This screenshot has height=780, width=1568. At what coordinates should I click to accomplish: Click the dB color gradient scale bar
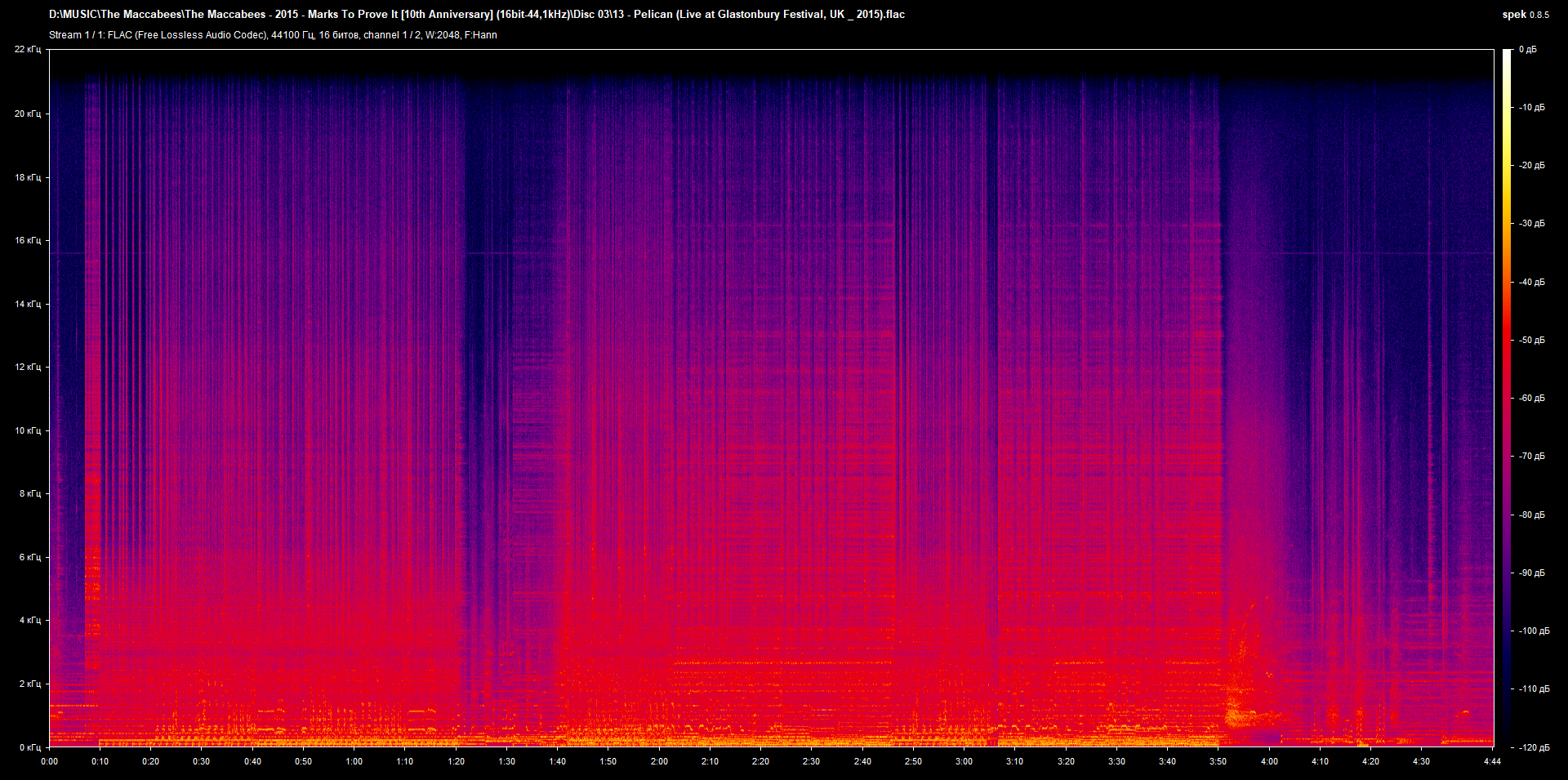1507,398
